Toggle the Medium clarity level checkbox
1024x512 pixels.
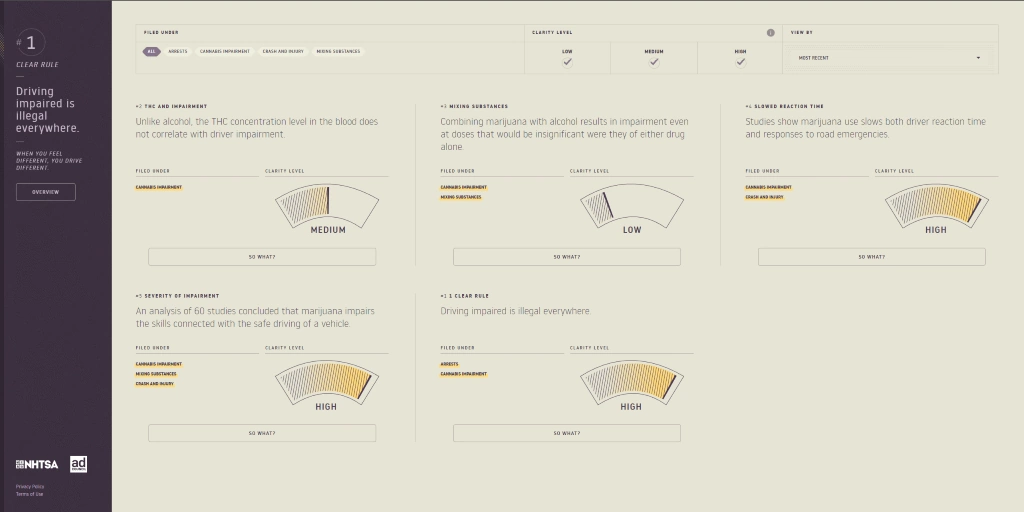pos(654,62)
